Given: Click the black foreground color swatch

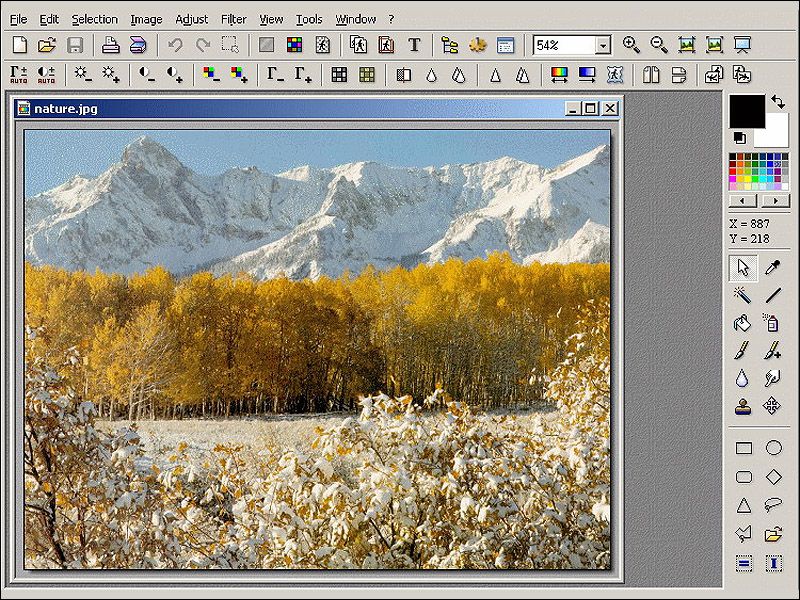Looking at the screenshot, I should coord(746,110).
